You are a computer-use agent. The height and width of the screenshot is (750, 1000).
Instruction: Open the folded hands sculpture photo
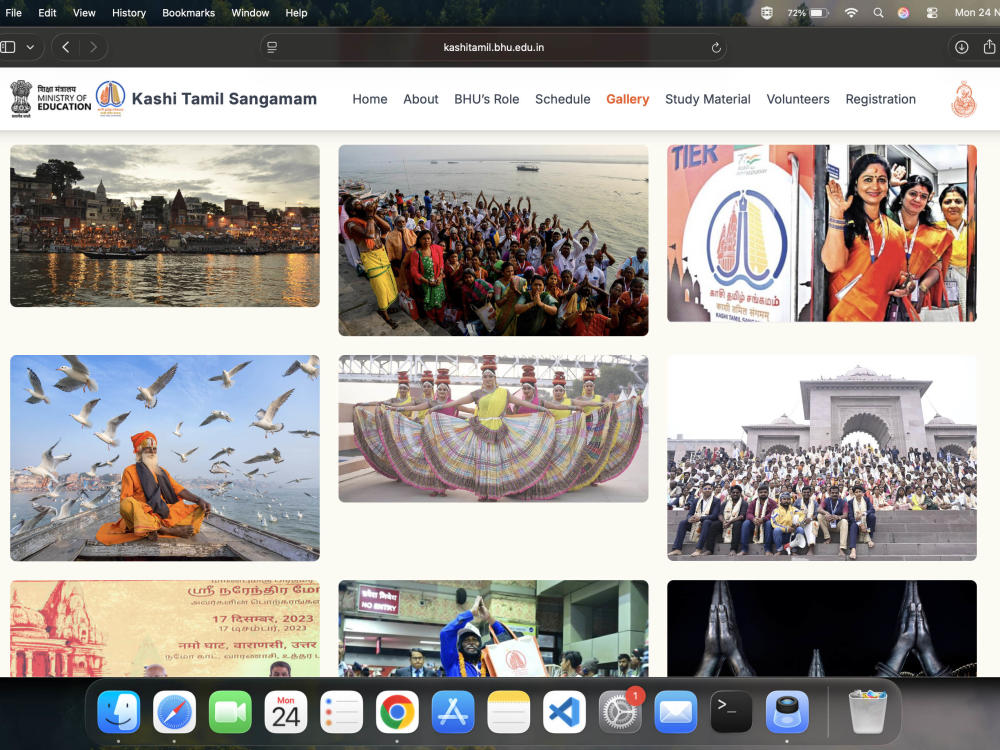tap(822, 628)
